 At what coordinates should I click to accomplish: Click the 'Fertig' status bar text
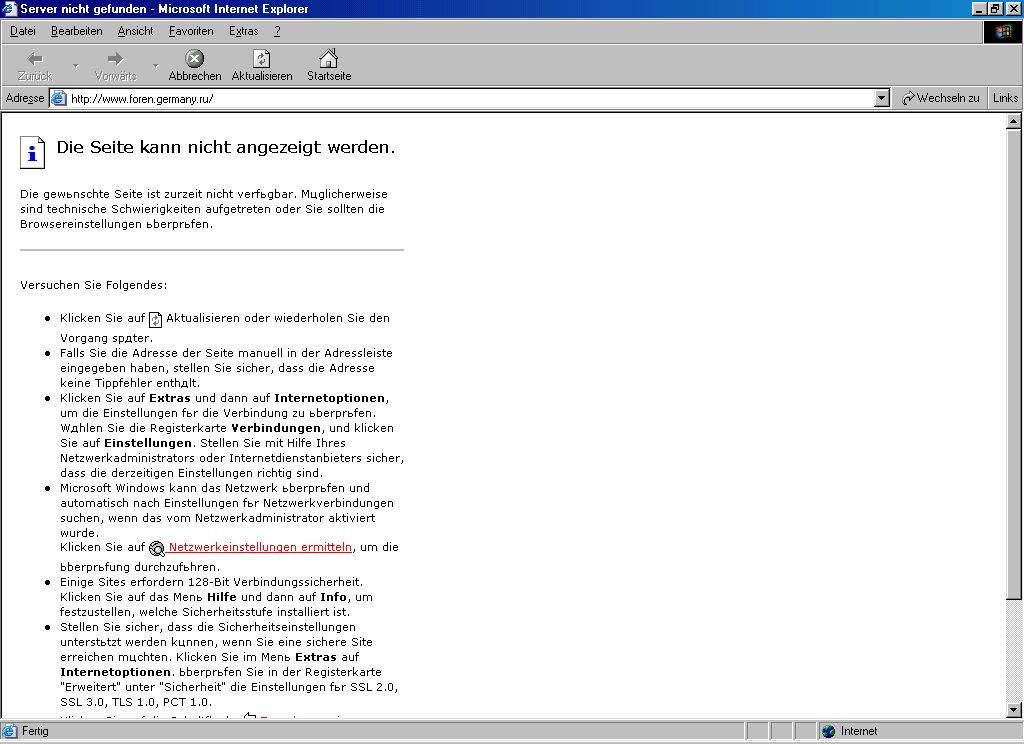35,731
